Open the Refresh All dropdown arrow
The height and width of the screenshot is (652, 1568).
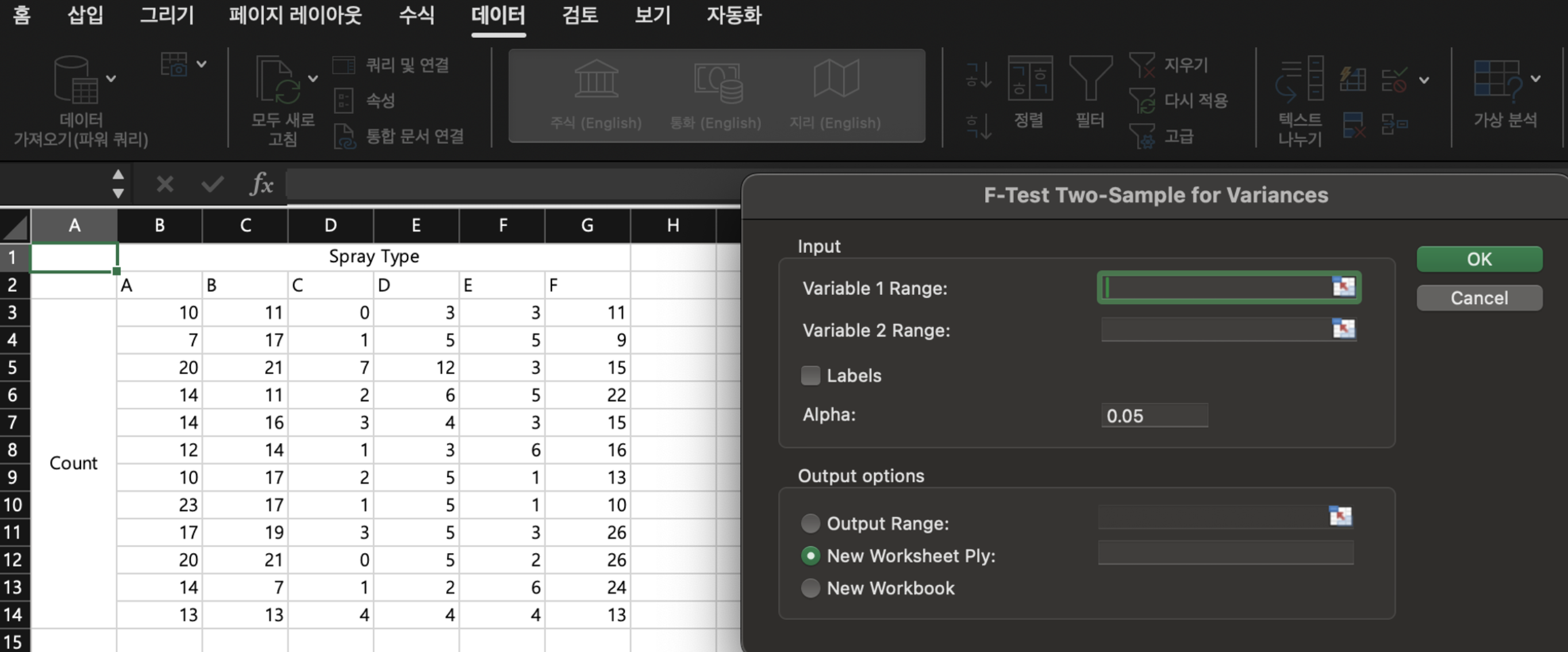313,79
